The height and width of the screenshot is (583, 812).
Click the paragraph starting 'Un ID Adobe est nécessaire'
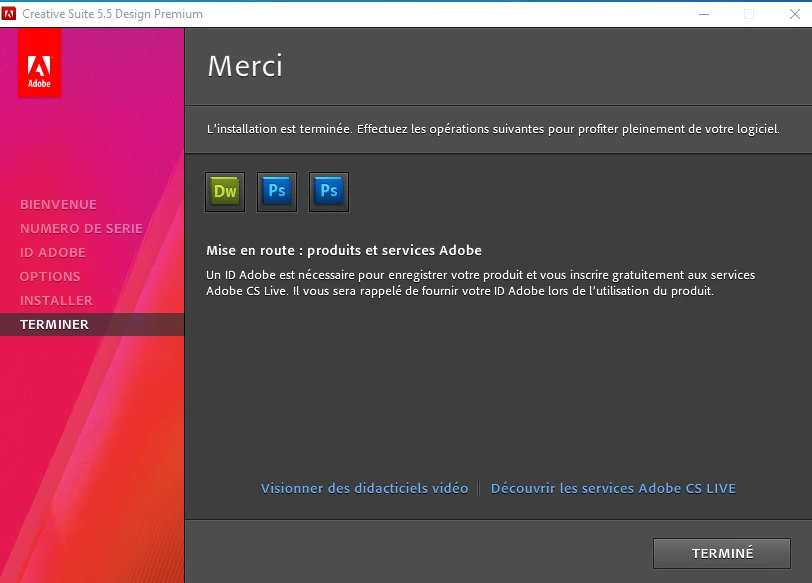(481, 283)
